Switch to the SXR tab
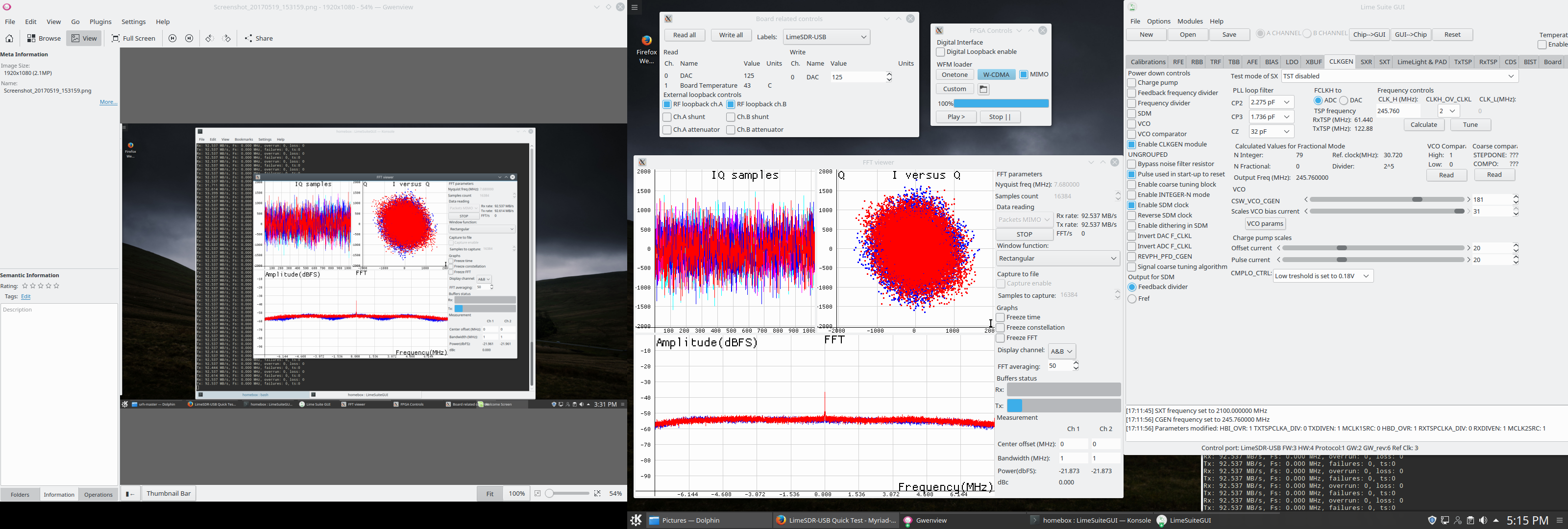Screen dimensions: 1568x529 (1366, 62)
